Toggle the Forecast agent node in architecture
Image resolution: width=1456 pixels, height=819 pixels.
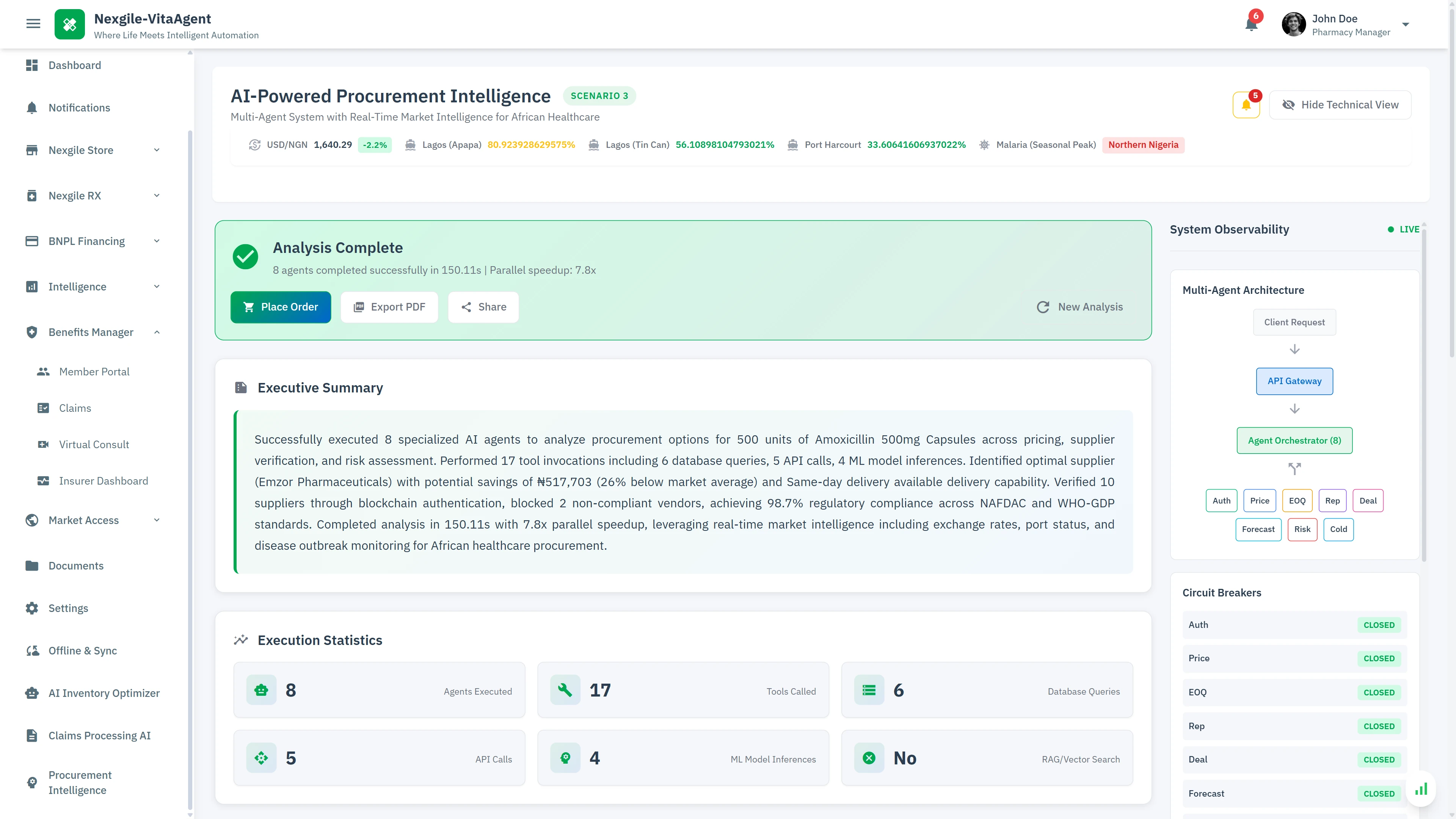(x=1258, y=529)
